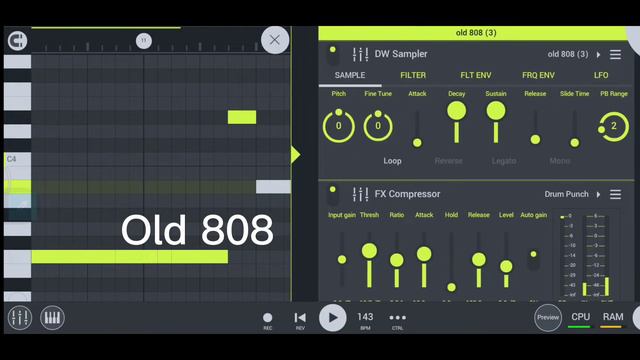Show the CPU usage meter

pyautogui.click(x=580, y=319)
